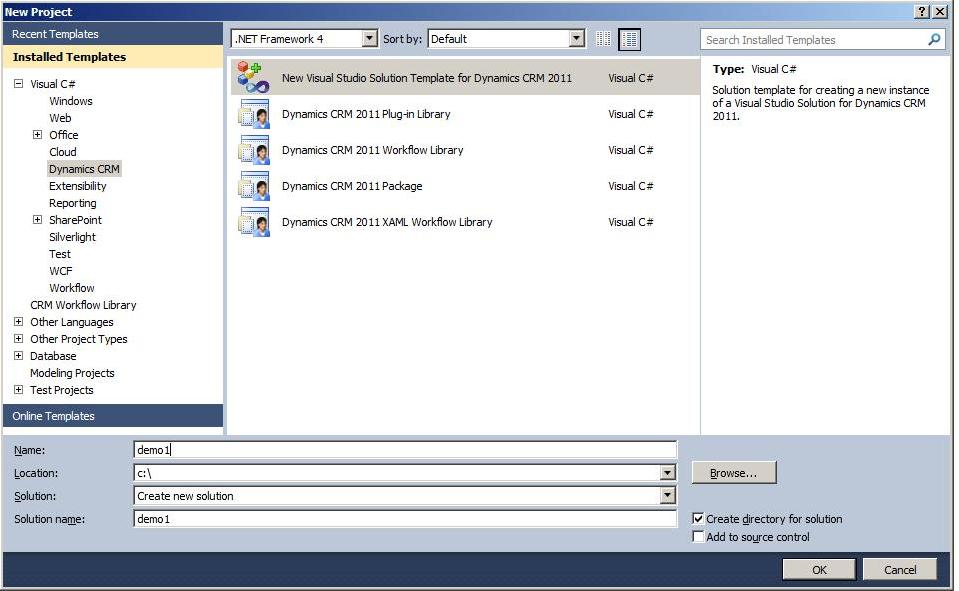This screenshot has height=591, width=959.
Task: Open the Online Templates section
Action: [53, 416]
